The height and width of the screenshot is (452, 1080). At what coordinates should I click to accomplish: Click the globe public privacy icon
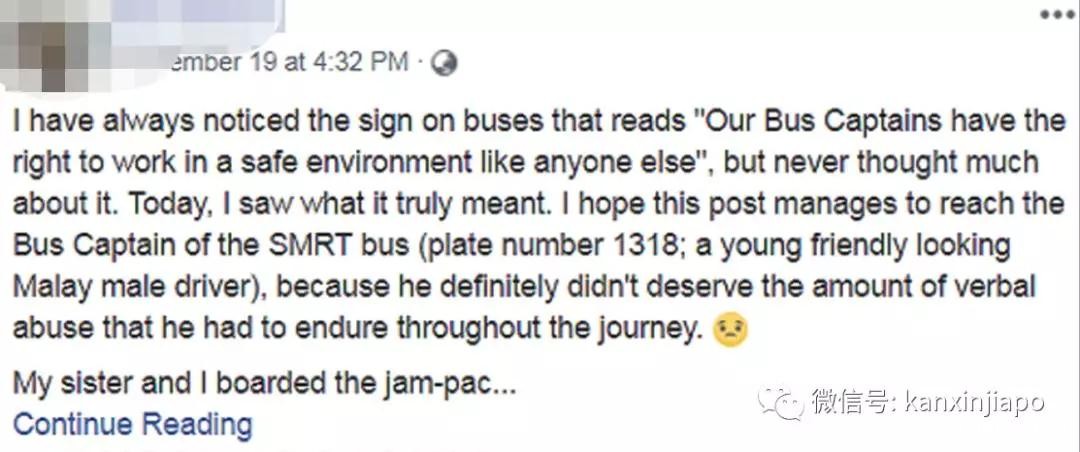click(445, 62)
